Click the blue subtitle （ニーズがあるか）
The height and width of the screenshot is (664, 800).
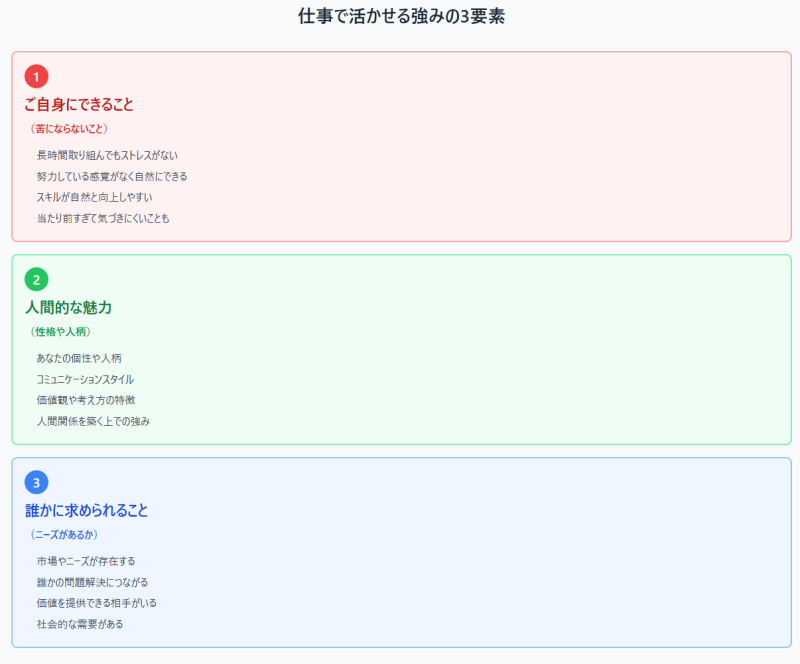point(69,535)
